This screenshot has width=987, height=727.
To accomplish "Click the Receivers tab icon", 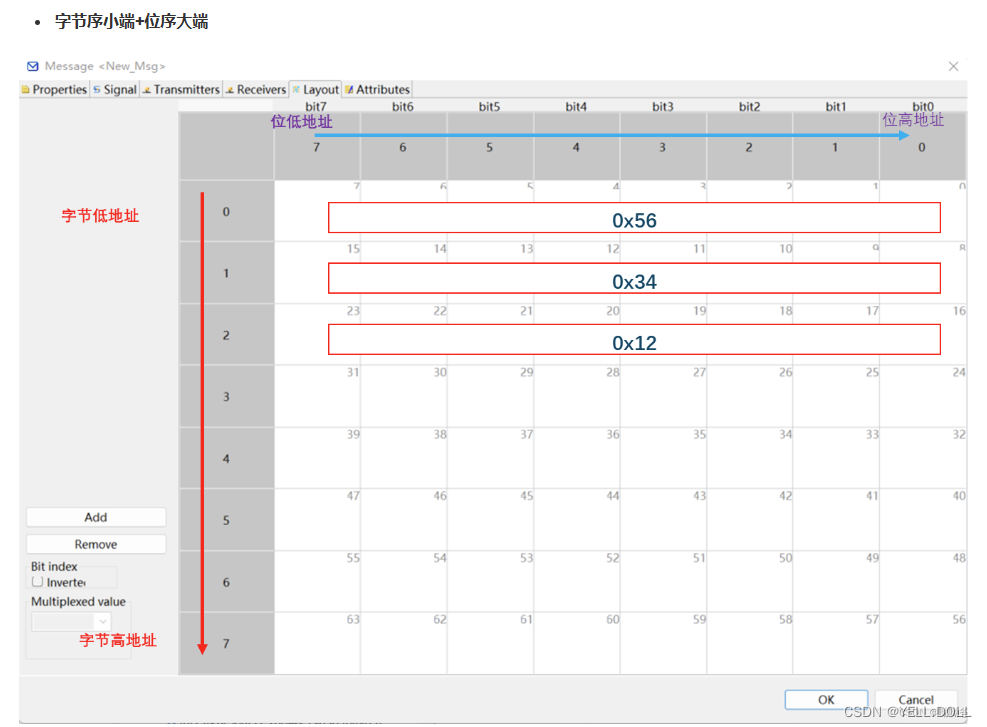I will coord(230,90).
